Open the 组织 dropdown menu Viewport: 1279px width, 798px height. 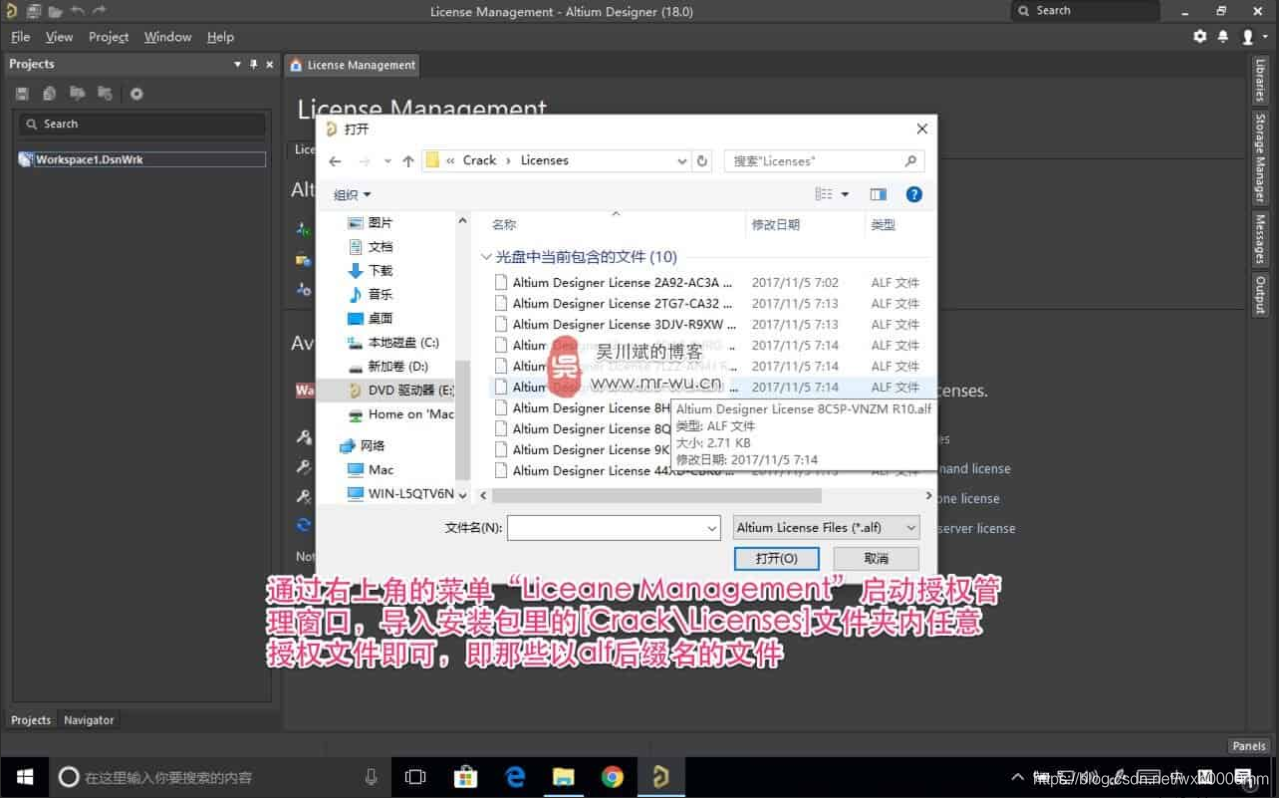coord(352,195)
